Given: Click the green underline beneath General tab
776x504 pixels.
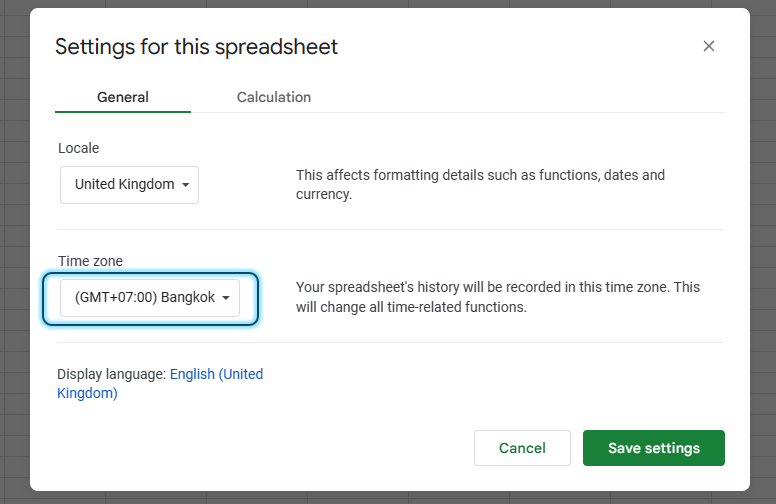Looking at the screenshot, I should [123, 112].
